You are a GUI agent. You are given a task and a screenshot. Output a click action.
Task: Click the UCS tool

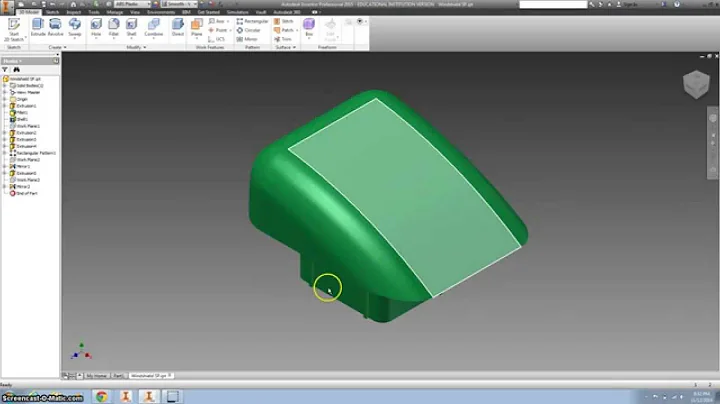[x=217, y=39]
